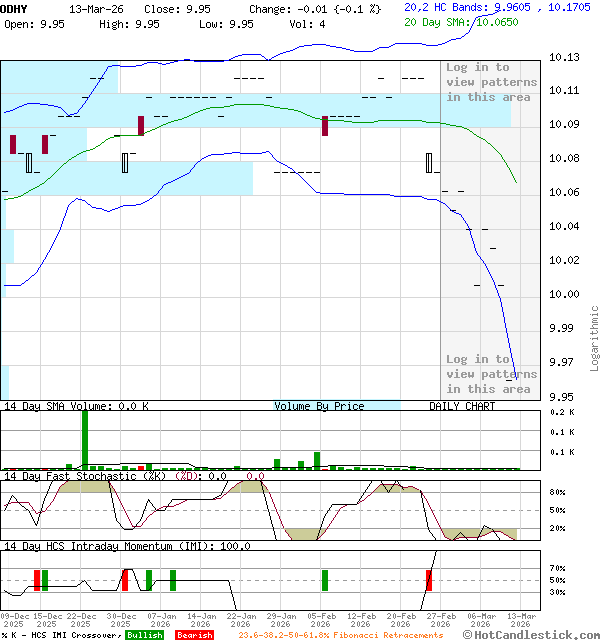The image size is (600, 640).
Task: Click the tallest green volume bar
Action: (85, 439)
